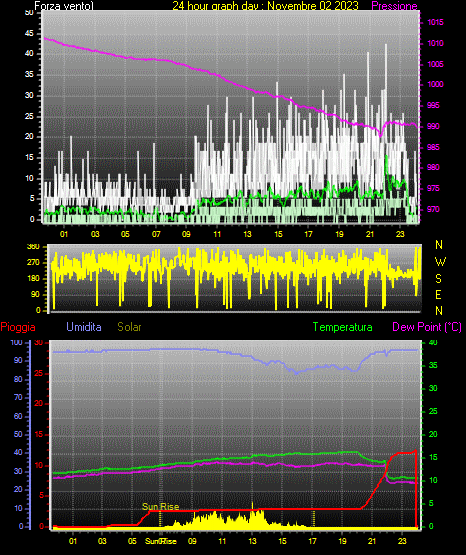Click the 'Forza vento' chart title
The width and height of the screenshot is (466, 555).
click(64, 6)
